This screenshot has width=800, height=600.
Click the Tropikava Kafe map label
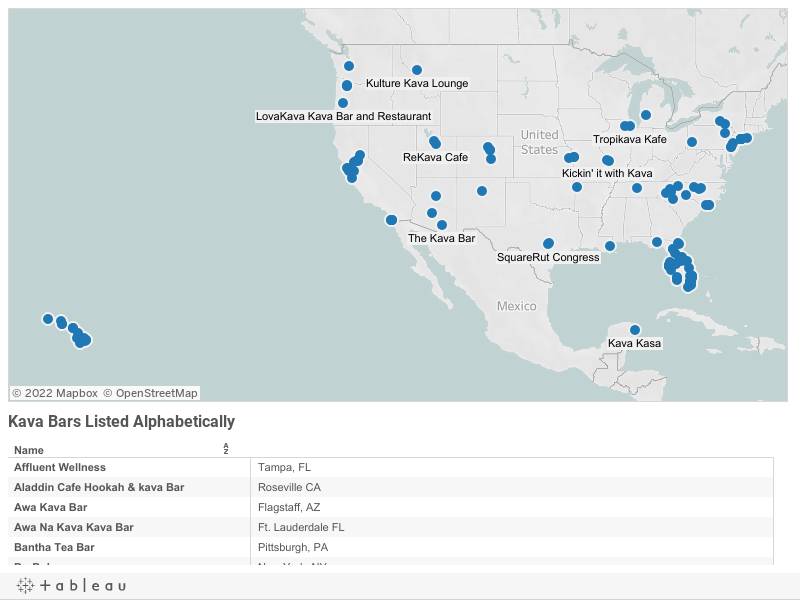630,139
